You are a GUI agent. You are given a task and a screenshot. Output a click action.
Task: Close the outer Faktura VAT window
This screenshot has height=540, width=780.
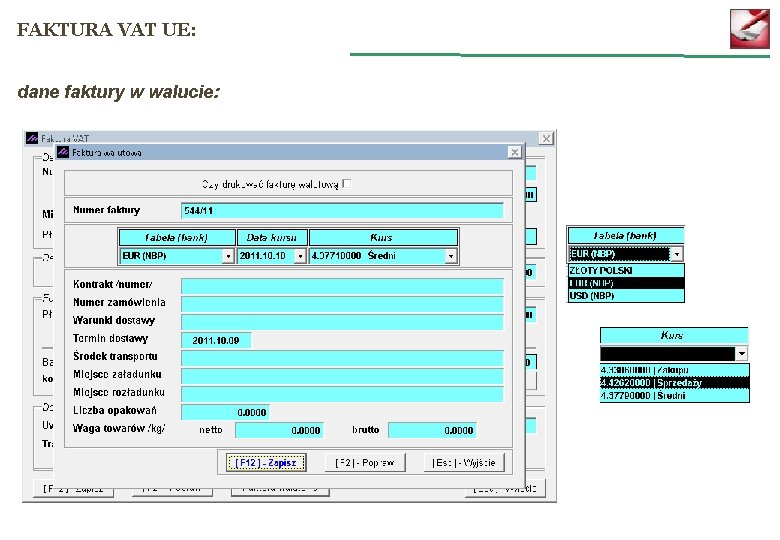pyautogui.click(x=546, y=138)
